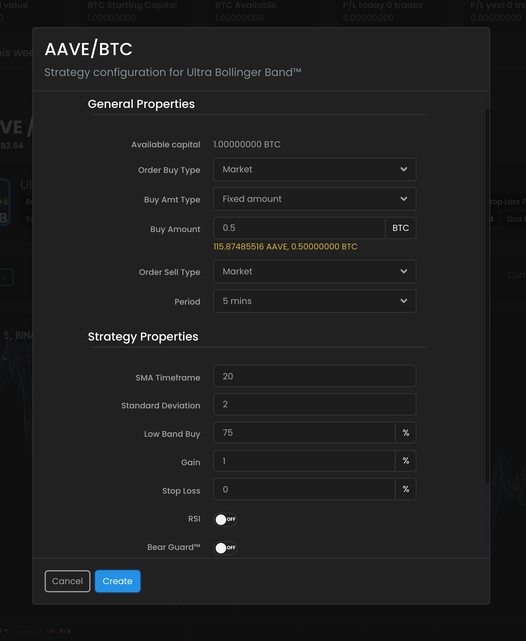Click the Strategy Properties heading
This screenshot has height=641, width=526.
pyautogui.click(x=143, y=336)
